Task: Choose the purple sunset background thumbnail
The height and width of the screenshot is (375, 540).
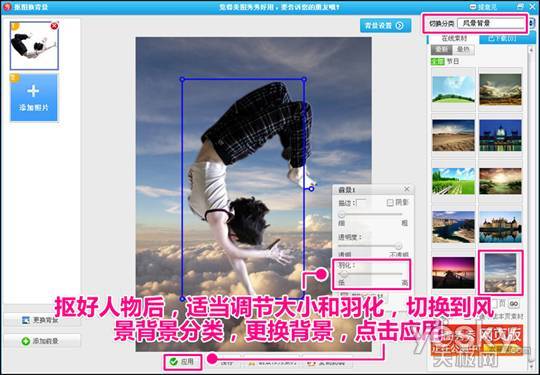Action: 453,272
